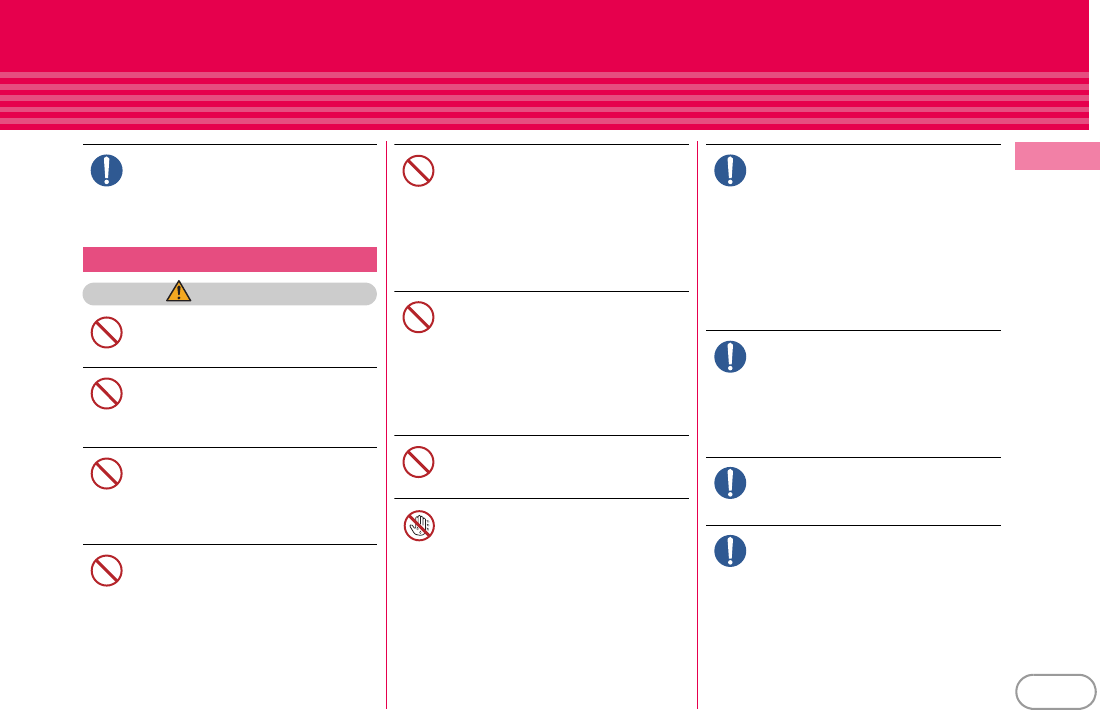Click the rounded page number box at bottom right
The image size is (1100, 710).
coord(1056,692)
